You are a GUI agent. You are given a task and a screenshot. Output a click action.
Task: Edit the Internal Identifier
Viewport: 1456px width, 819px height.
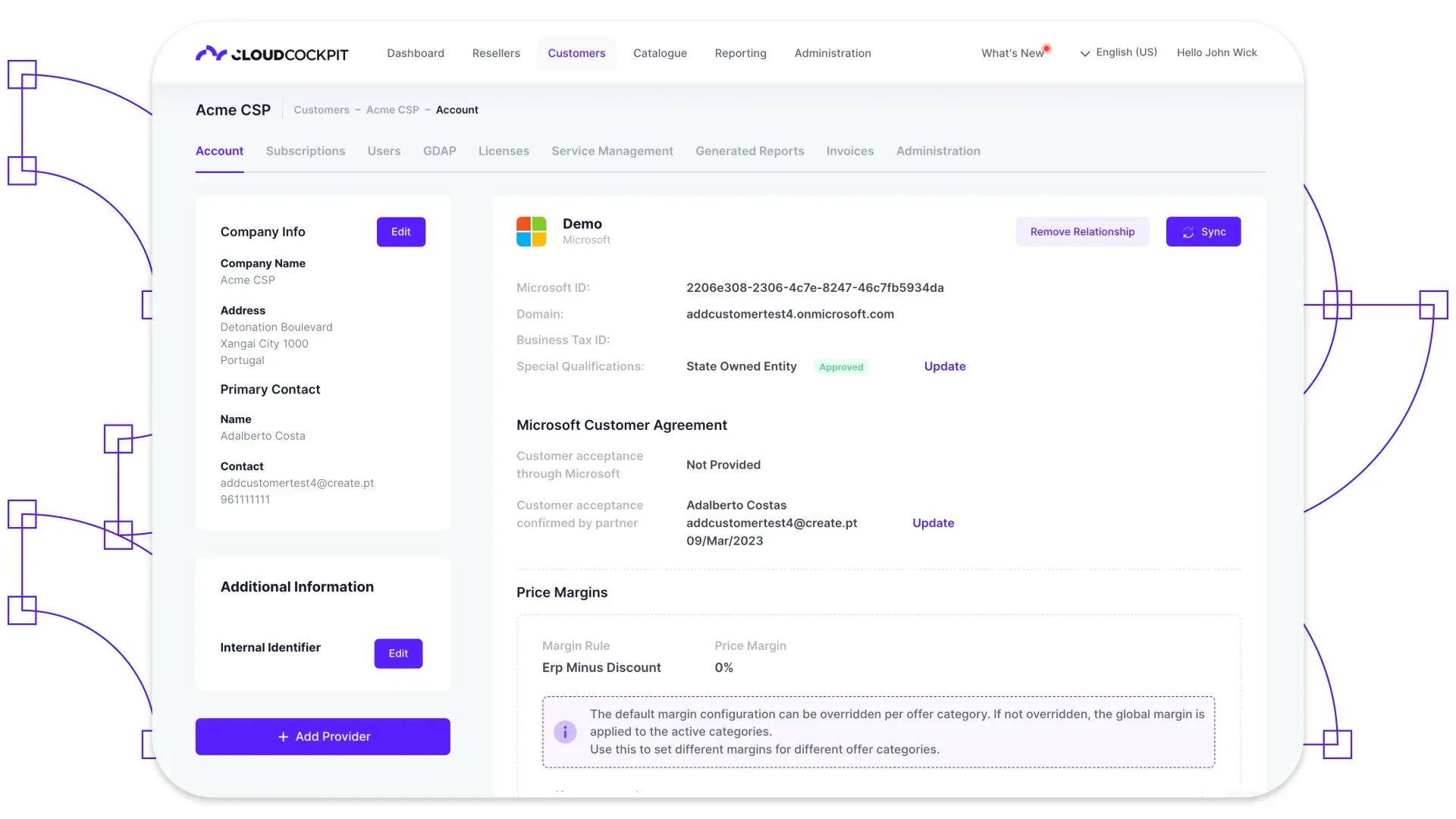[398, 653]
